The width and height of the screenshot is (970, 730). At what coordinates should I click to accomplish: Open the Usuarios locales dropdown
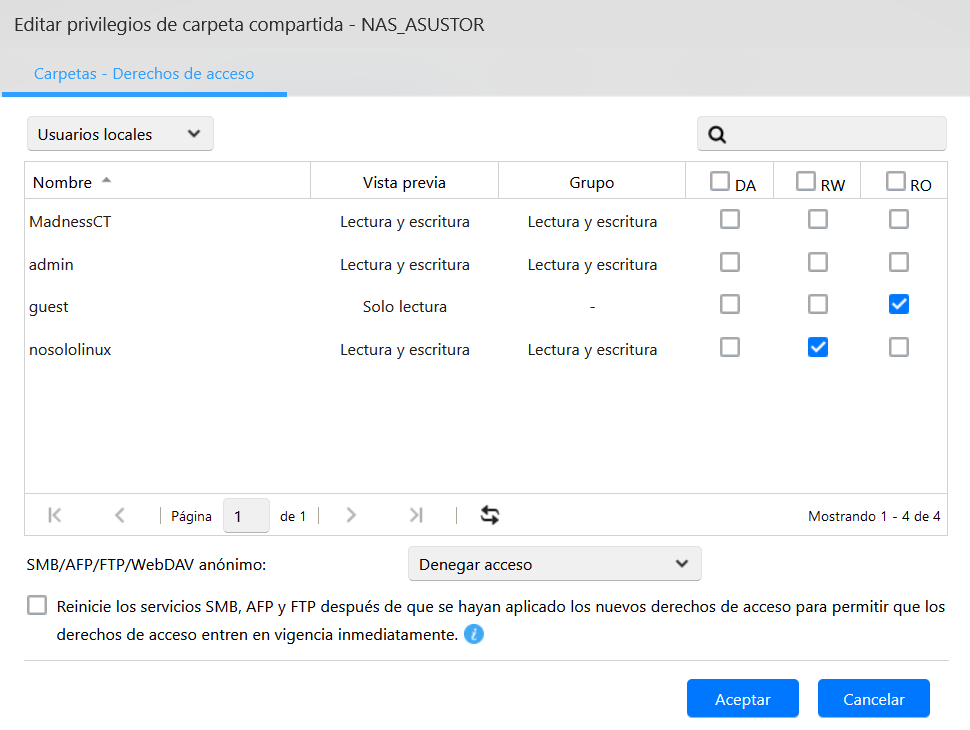pyautogui.click(x=120, y=134)
